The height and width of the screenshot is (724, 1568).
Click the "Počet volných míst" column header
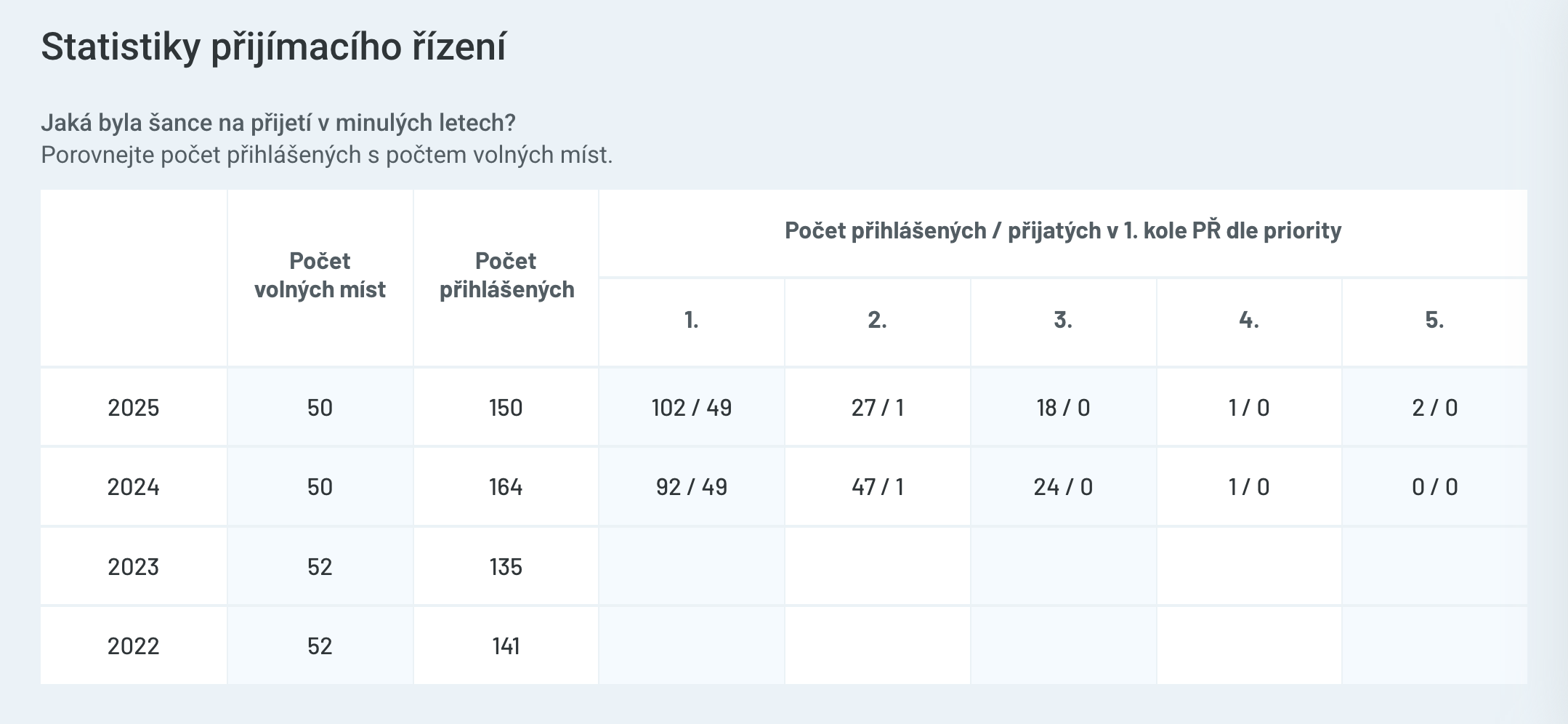320,275
